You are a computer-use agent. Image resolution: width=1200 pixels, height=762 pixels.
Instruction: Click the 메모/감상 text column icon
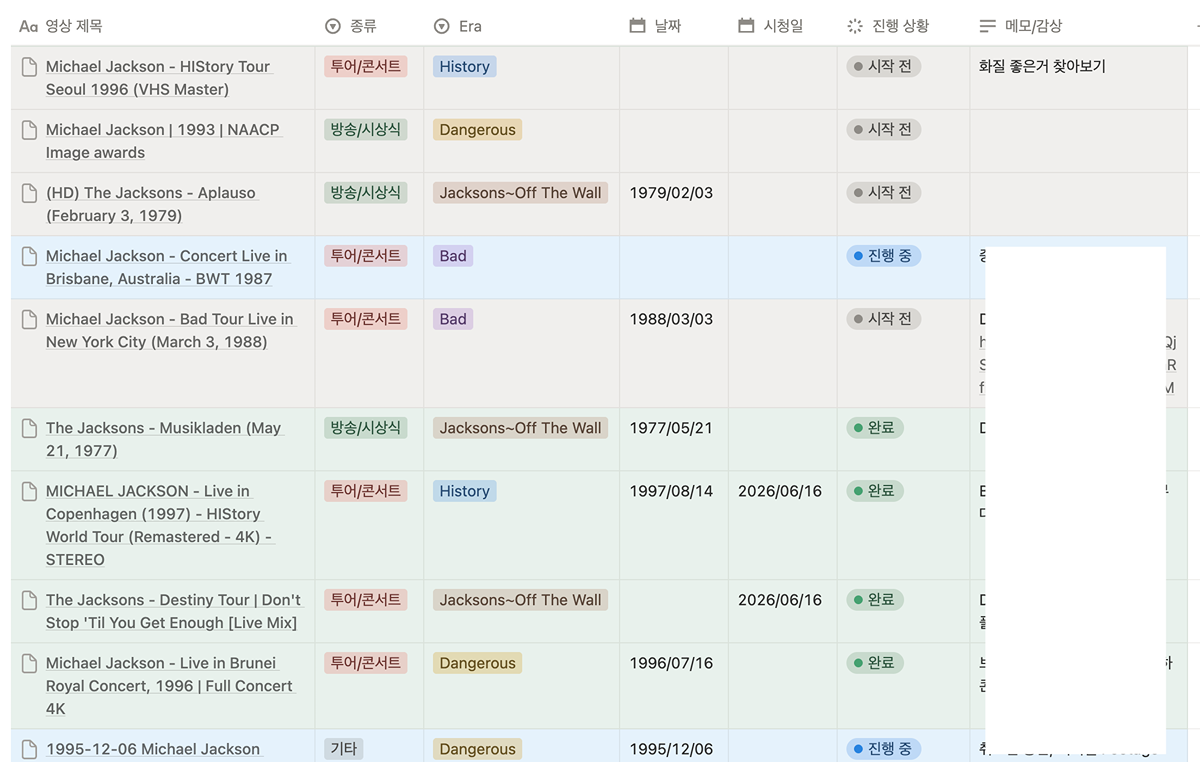point(988,26)
